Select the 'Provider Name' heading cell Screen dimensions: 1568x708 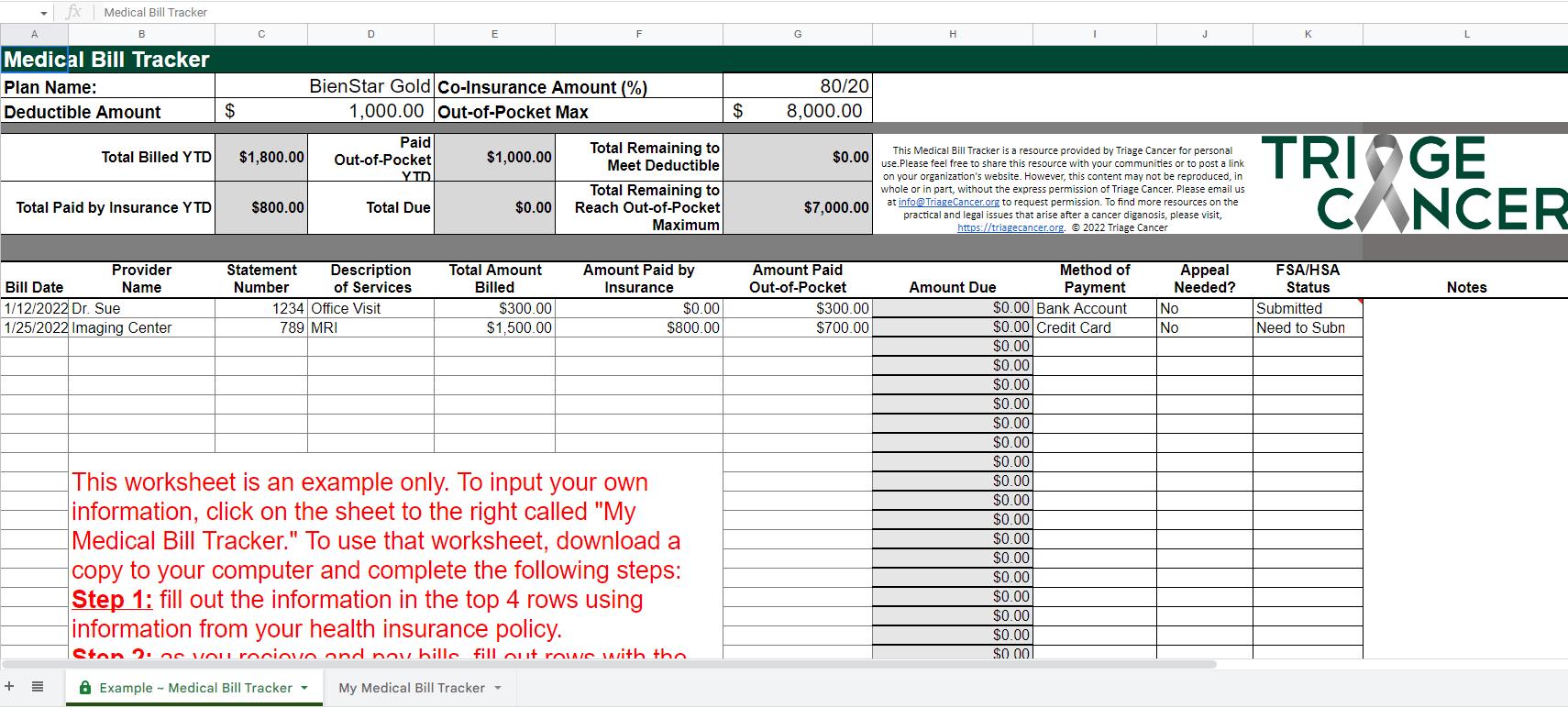coord(142,280)
